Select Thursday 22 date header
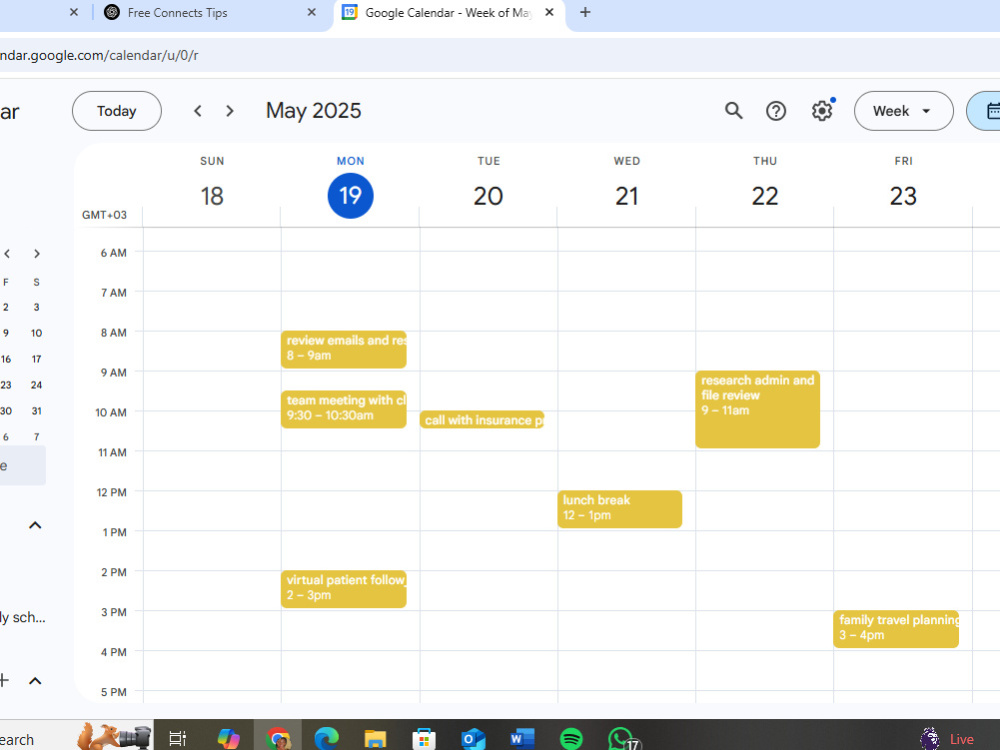The width and height of the screenshot is (1000, 750). [x=765, y=195]
